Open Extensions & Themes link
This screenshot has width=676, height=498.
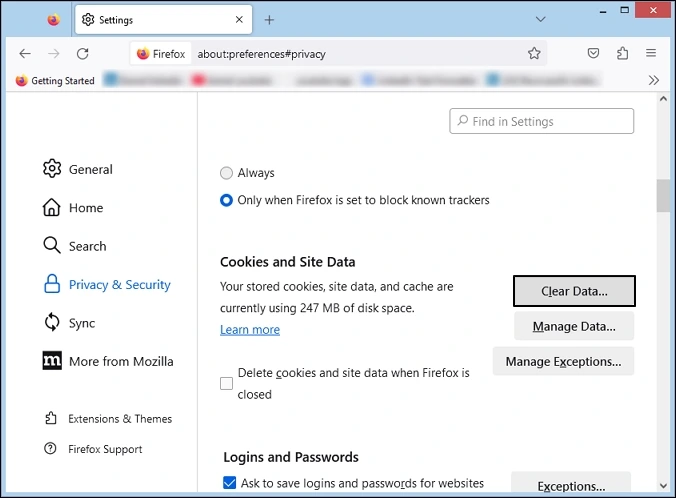108,419
